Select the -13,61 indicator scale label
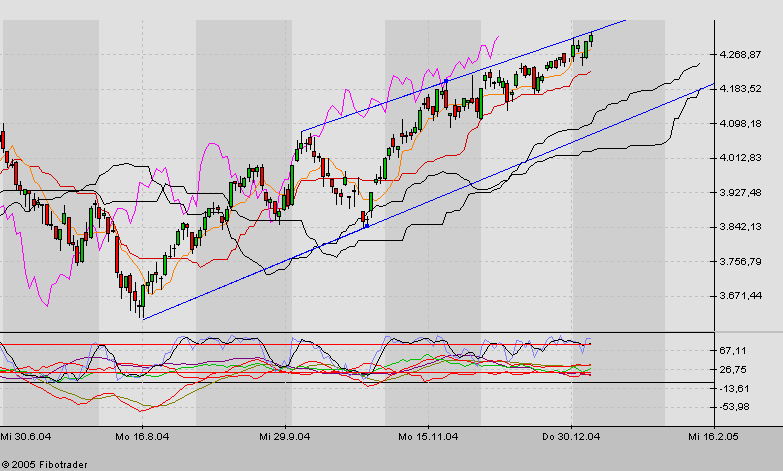Image resolution: width=783 pixels, height=471 pixels. pos(734,387)
